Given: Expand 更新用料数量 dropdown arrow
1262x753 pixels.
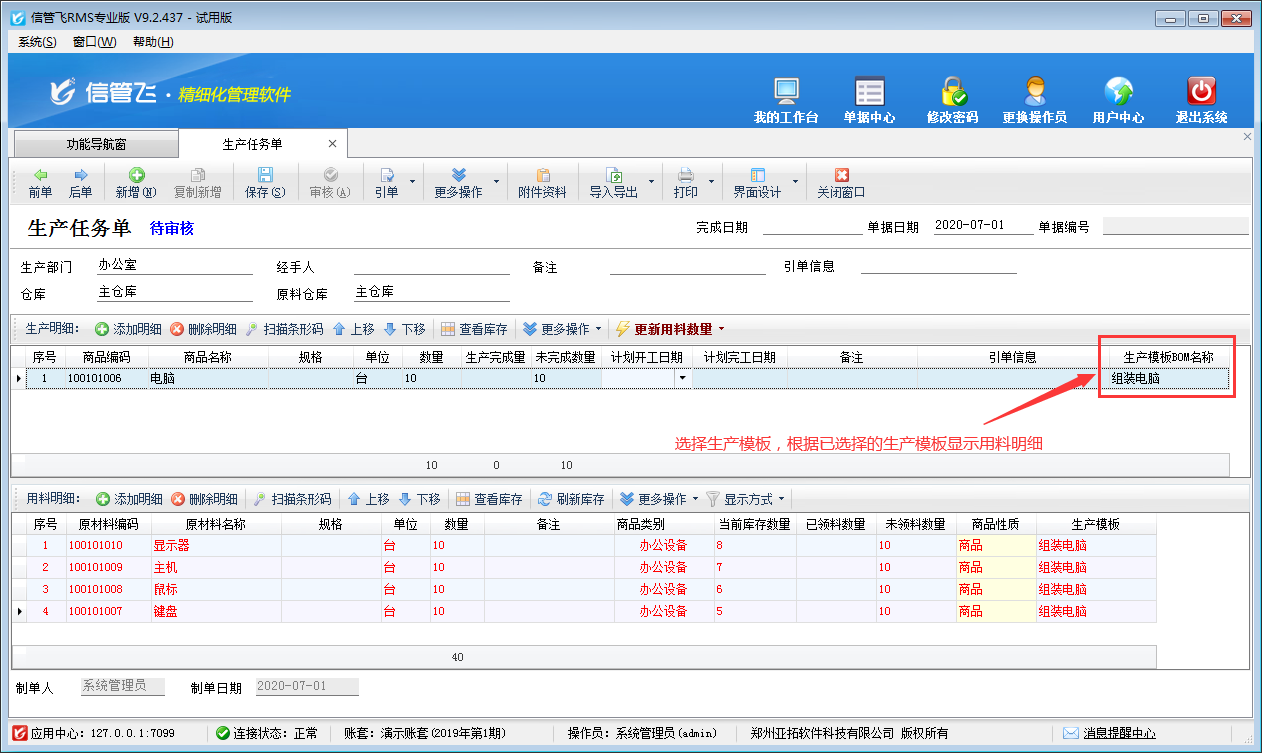Looking at the screenshot, I should pos(721,329).
